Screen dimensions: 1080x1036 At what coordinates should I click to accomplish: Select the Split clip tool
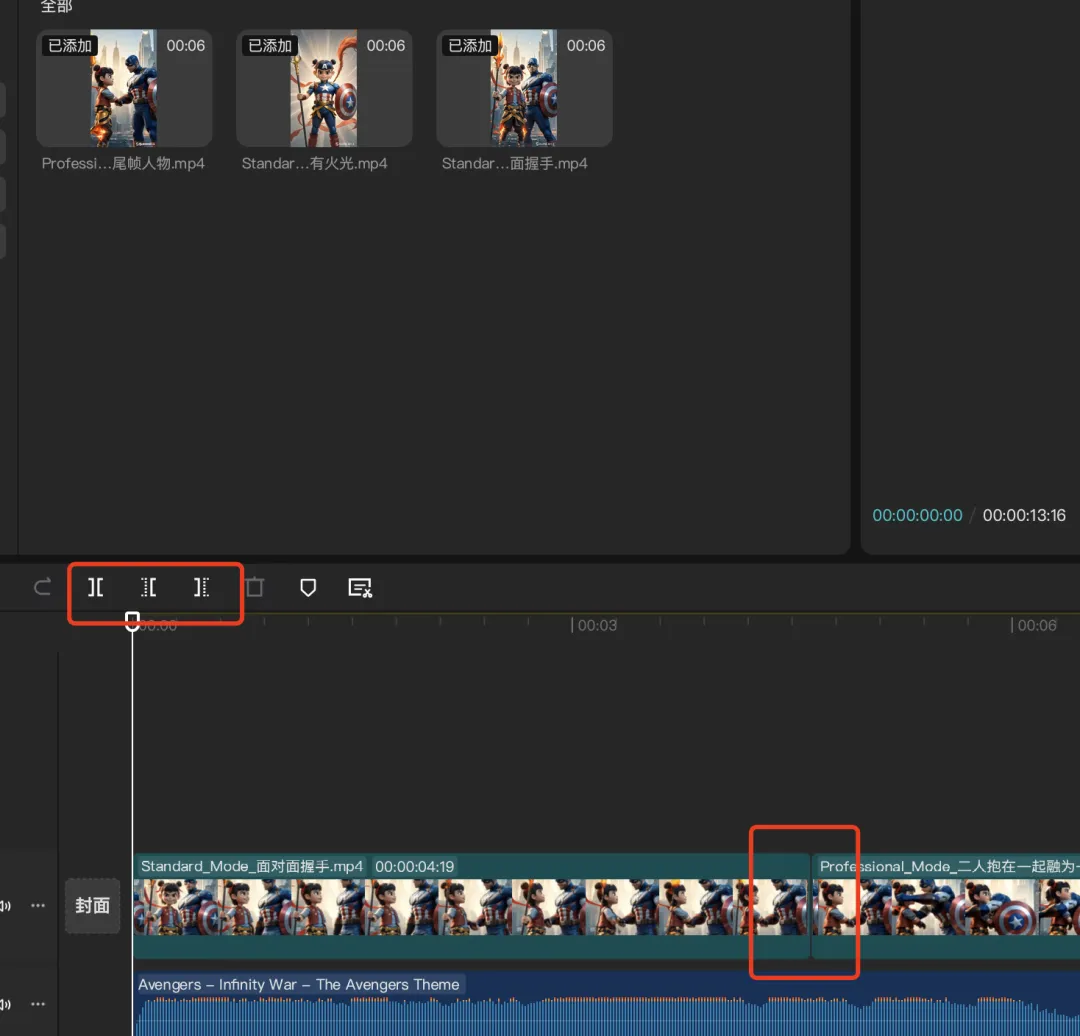pyautogui.click(x=95, y=587)
